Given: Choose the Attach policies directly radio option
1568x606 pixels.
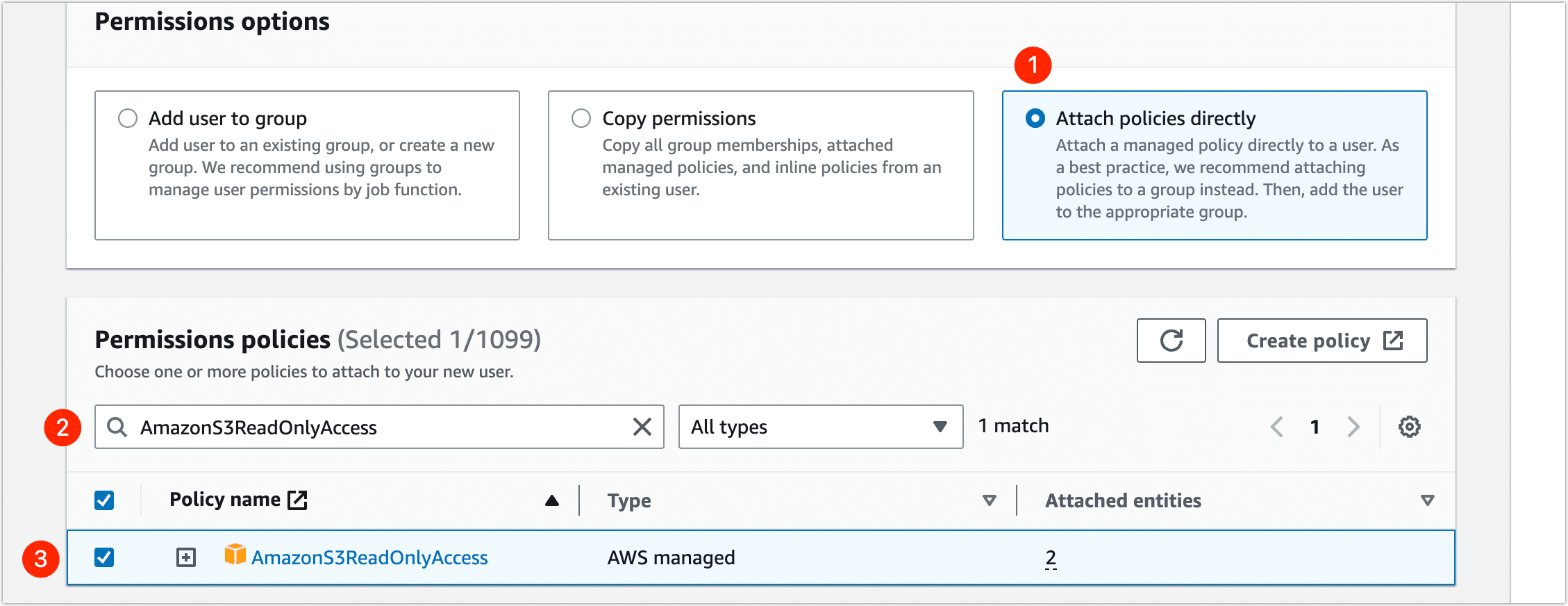Looking at the screenshot, I should pos(1035,118).
